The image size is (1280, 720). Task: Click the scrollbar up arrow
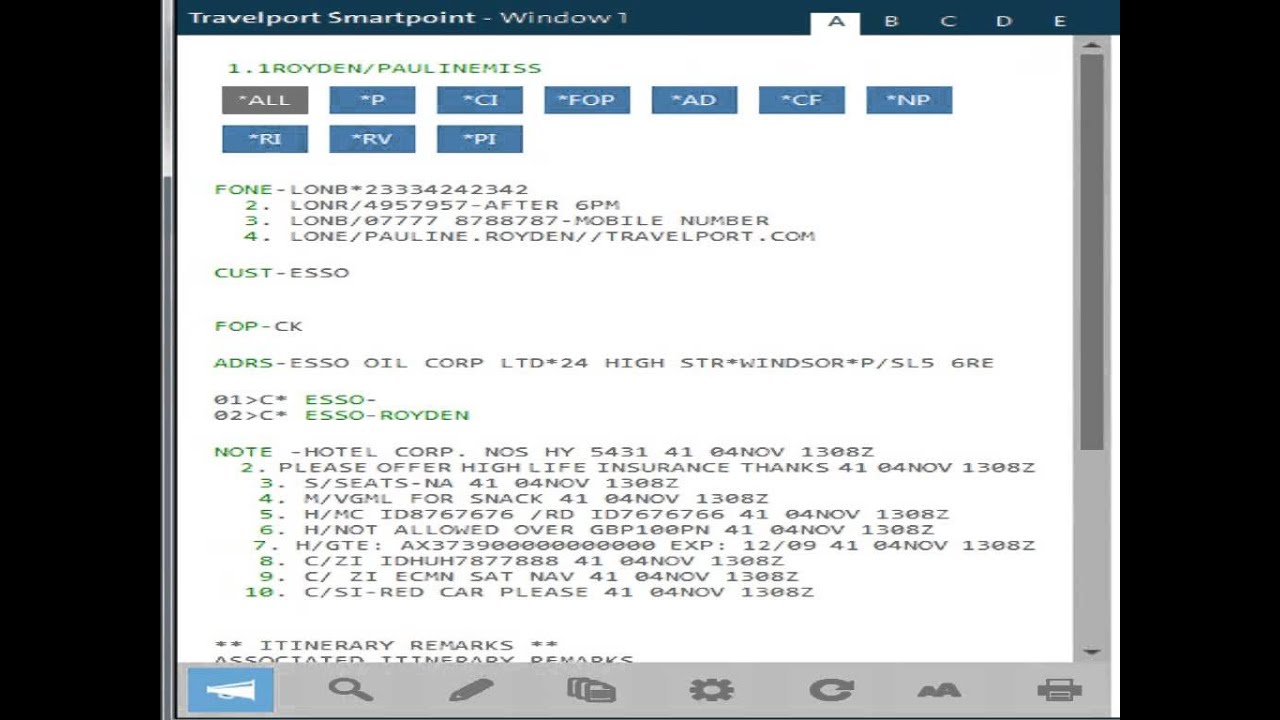(x=1091, y=46)
